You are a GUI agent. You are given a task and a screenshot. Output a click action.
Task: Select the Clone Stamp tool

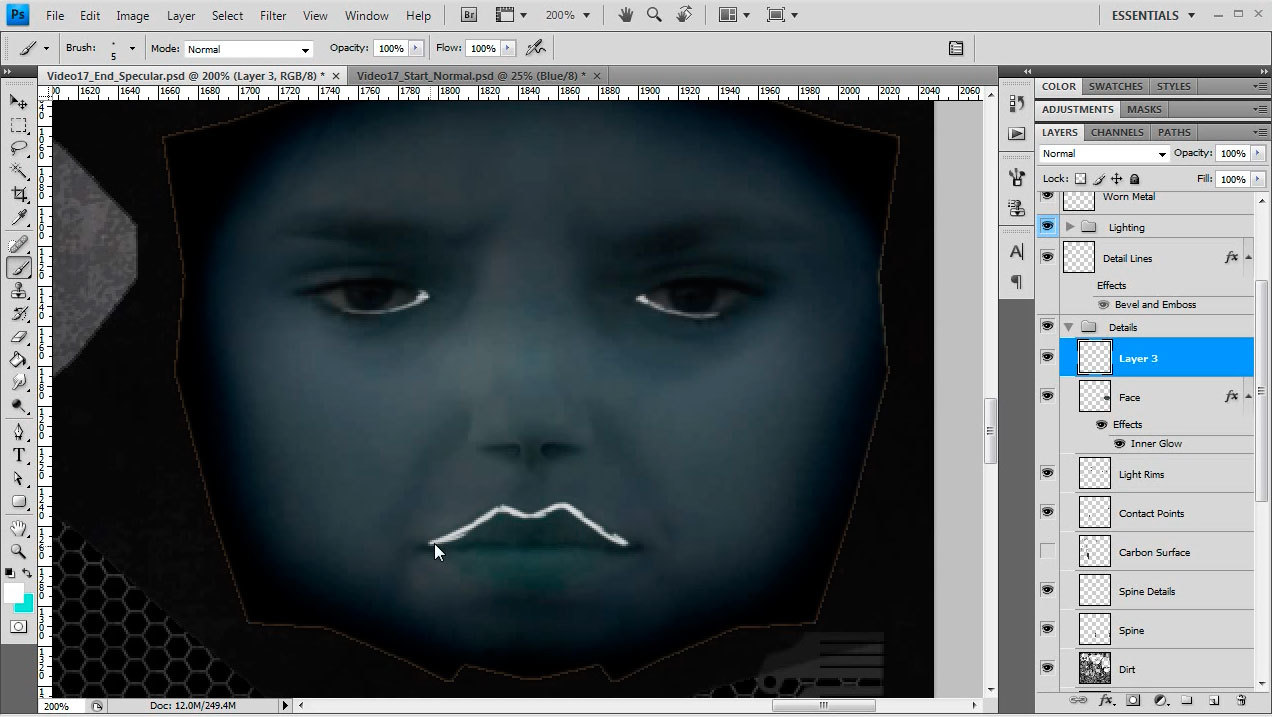19,291
